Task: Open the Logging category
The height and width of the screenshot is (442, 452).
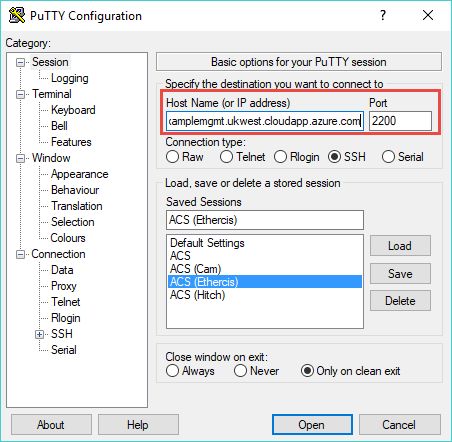Action: [70, 78]
